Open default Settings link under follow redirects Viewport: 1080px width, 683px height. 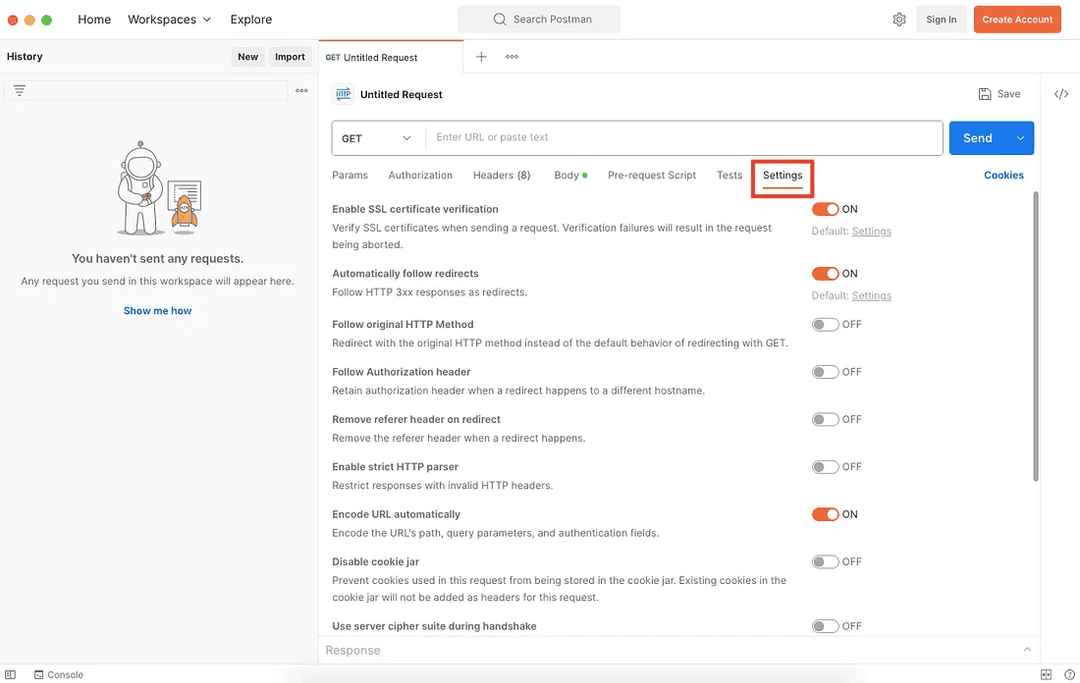pyautogui.click(x=871, y=296)
